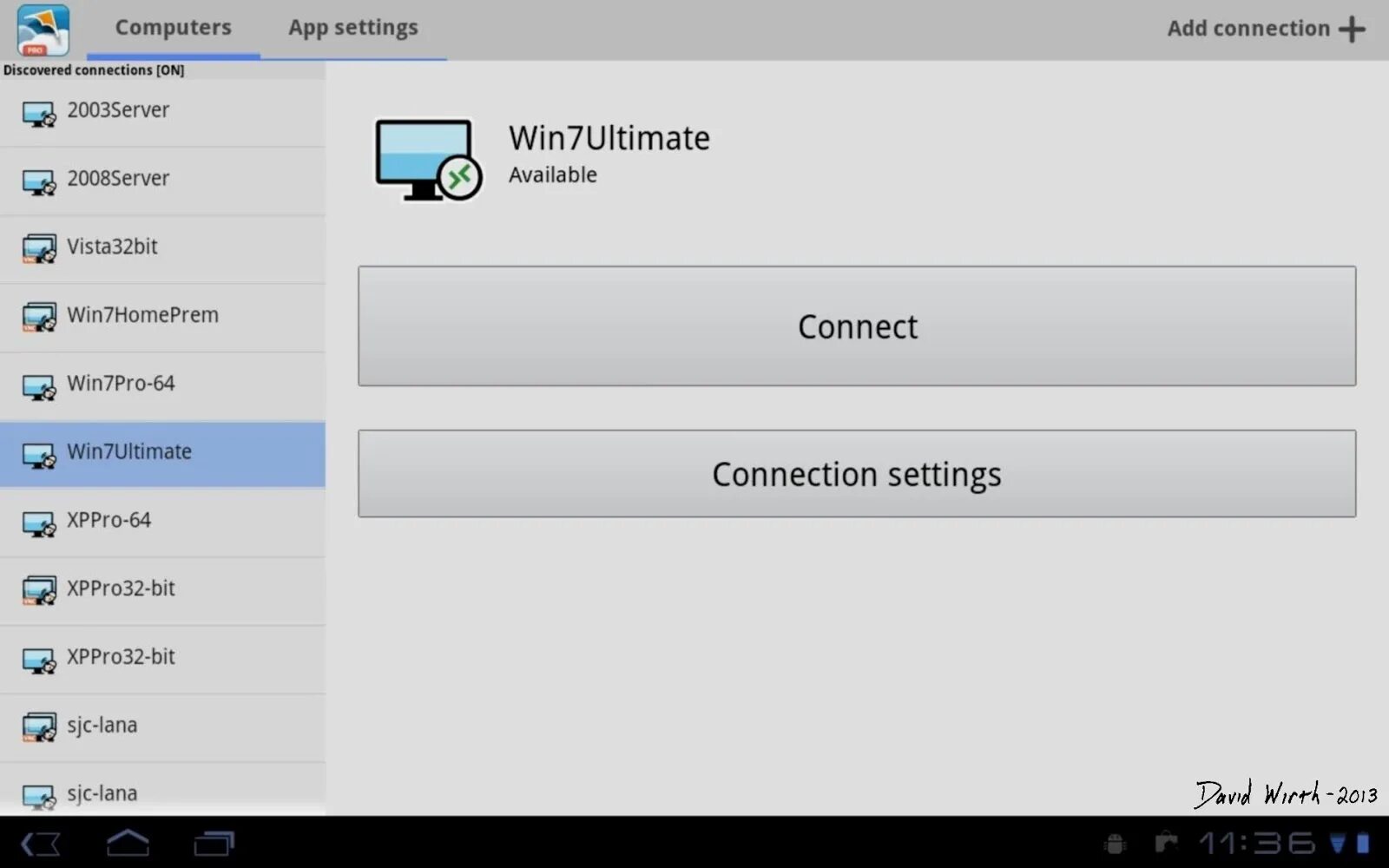Click the Available status text
The height and width of the screenshot is (868, 1389).
coord(553,174)
